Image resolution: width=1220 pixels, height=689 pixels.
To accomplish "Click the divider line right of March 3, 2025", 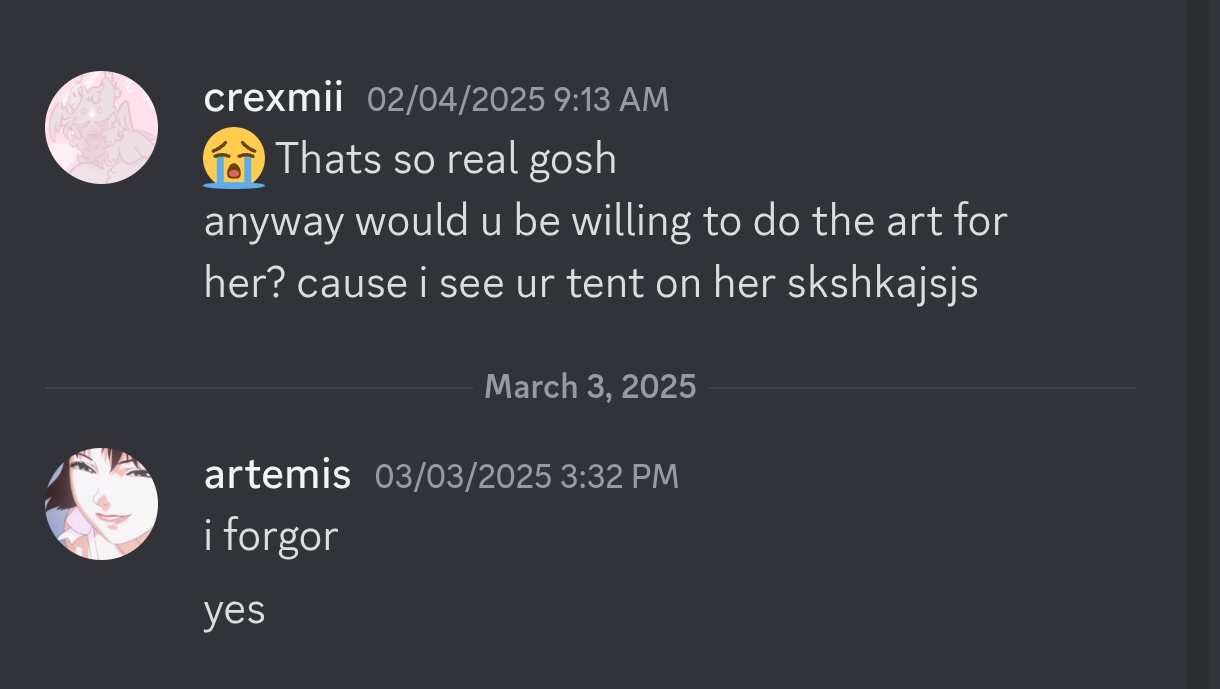I will 921,387.
